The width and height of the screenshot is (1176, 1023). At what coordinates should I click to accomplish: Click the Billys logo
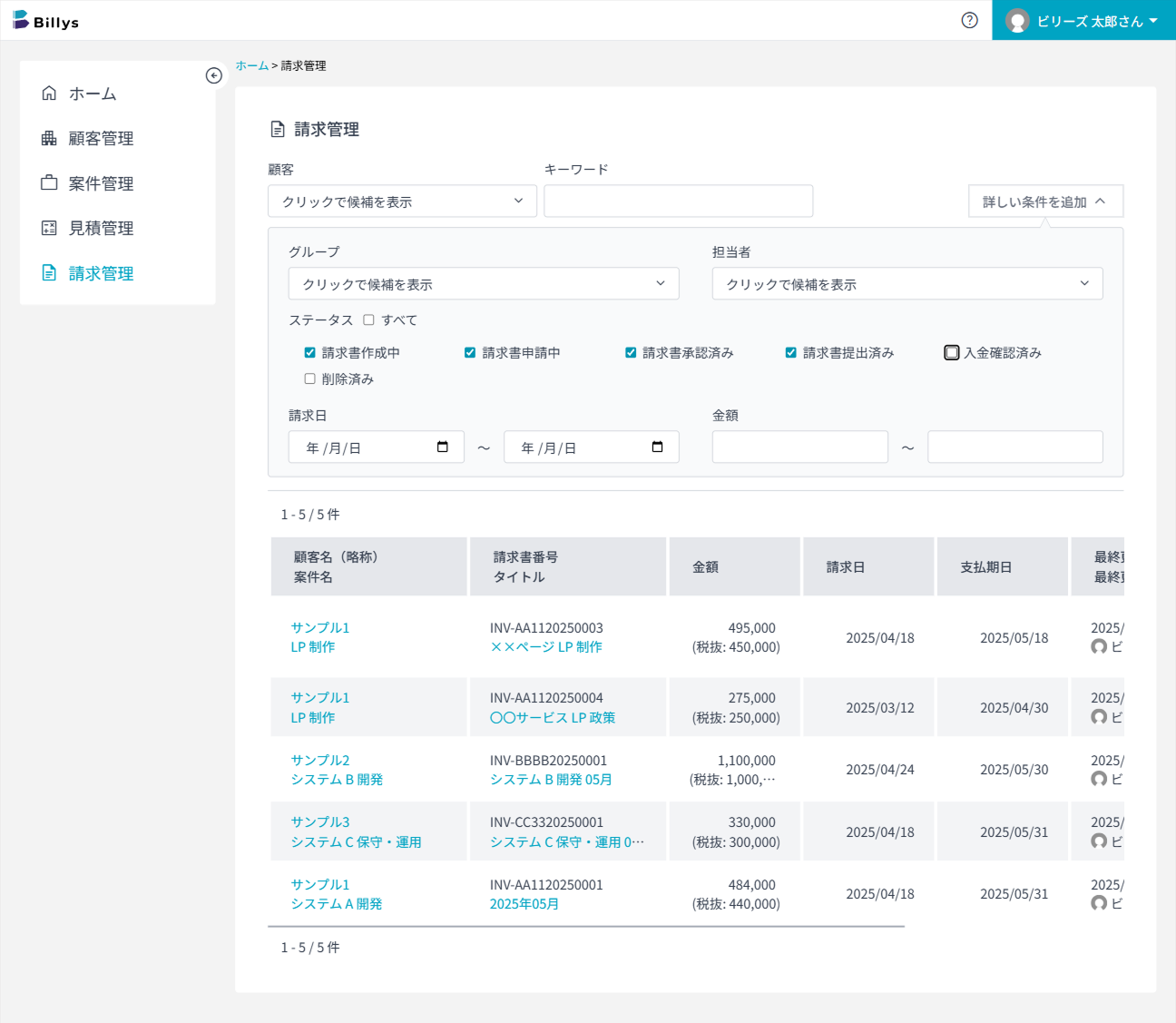tap(45, 21)
